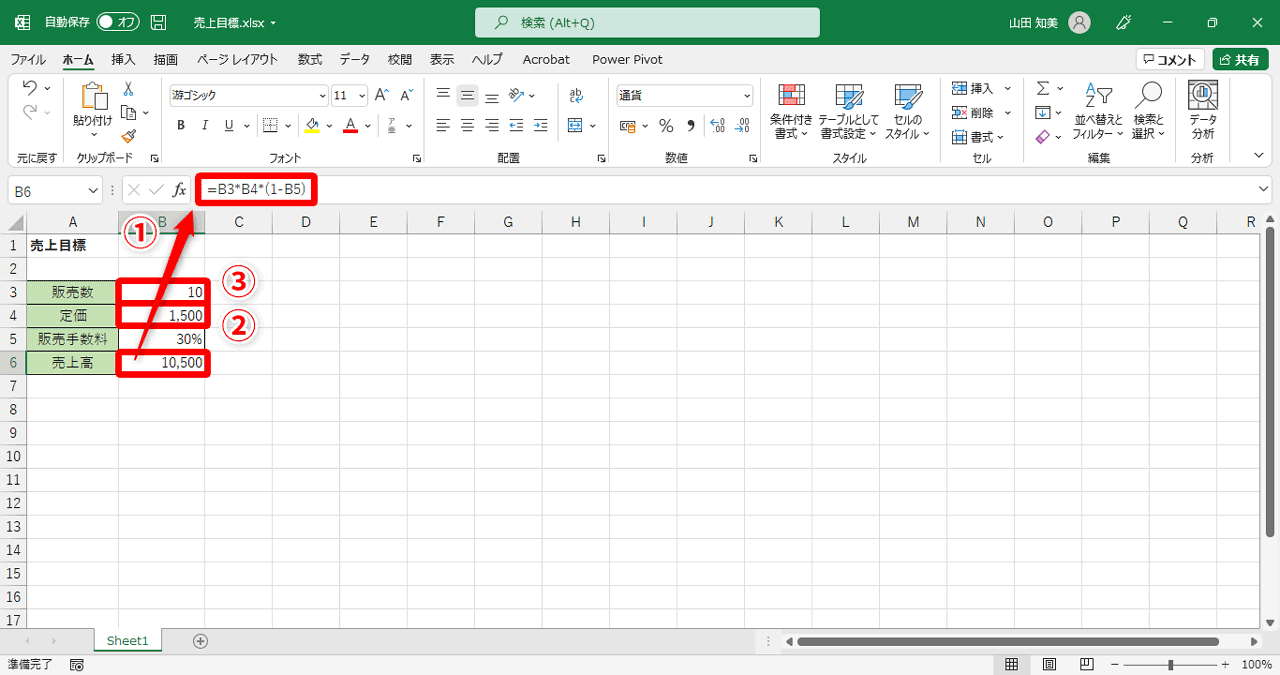Click the Comma Style icon
The image size is (1280, 675).
coord(690,126)
